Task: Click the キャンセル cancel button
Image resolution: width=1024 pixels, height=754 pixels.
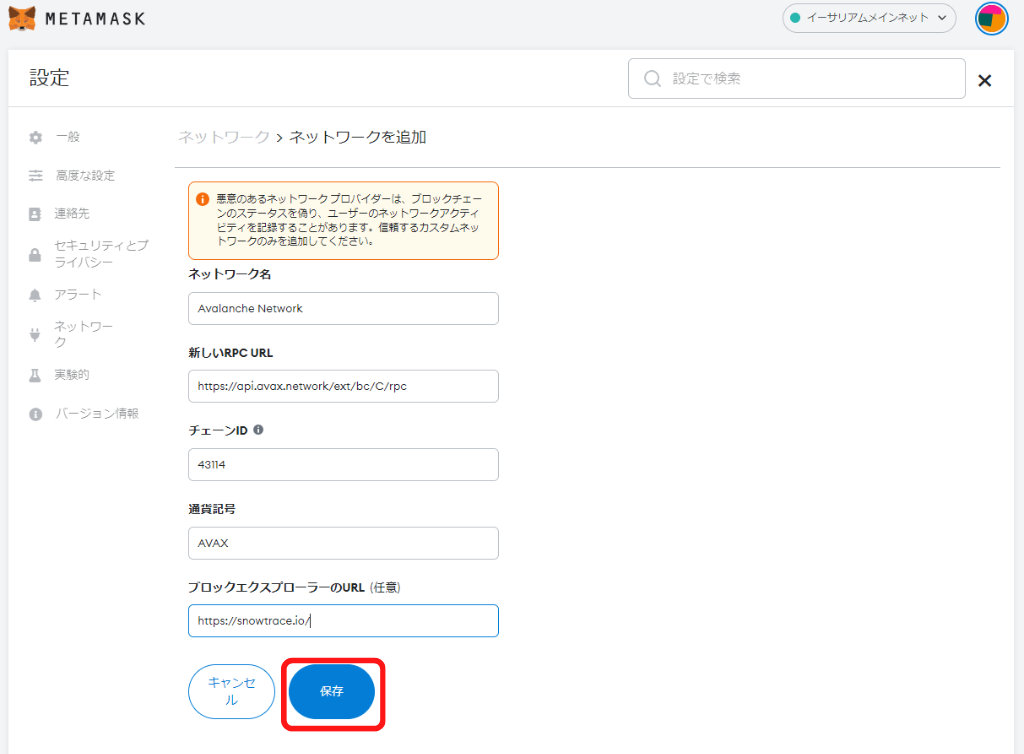Action: [231, 691]
